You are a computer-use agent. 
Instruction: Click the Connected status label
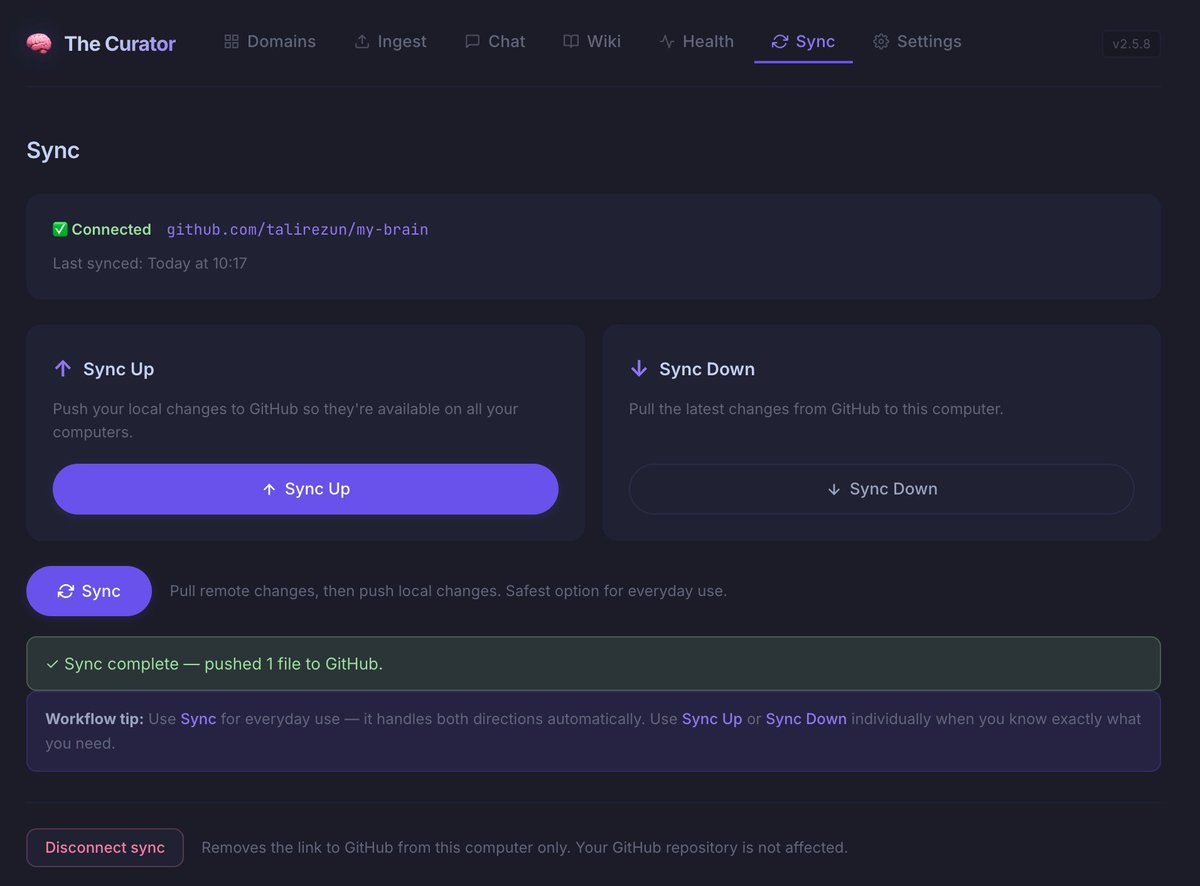[111, 229]
